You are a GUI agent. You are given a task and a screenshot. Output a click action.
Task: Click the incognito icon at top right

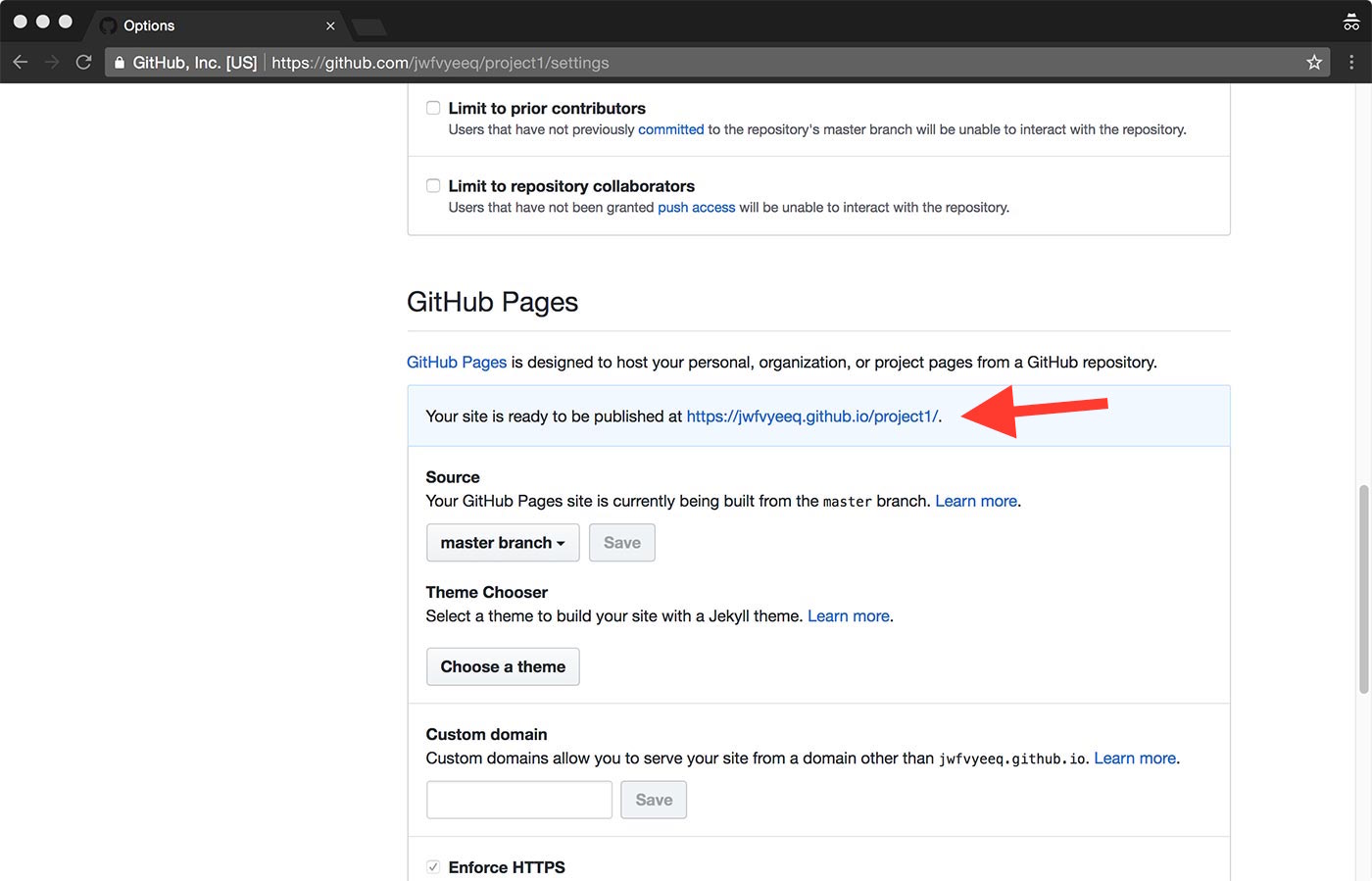click(x=1351, y=23)
